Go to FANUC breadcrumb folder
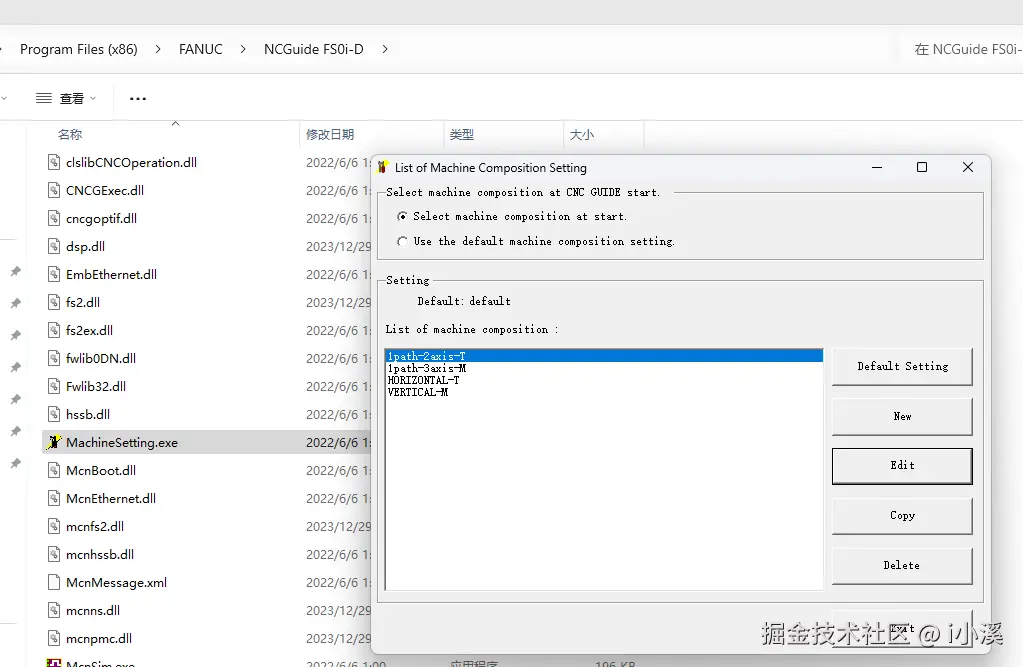 (x=201, y=50)
